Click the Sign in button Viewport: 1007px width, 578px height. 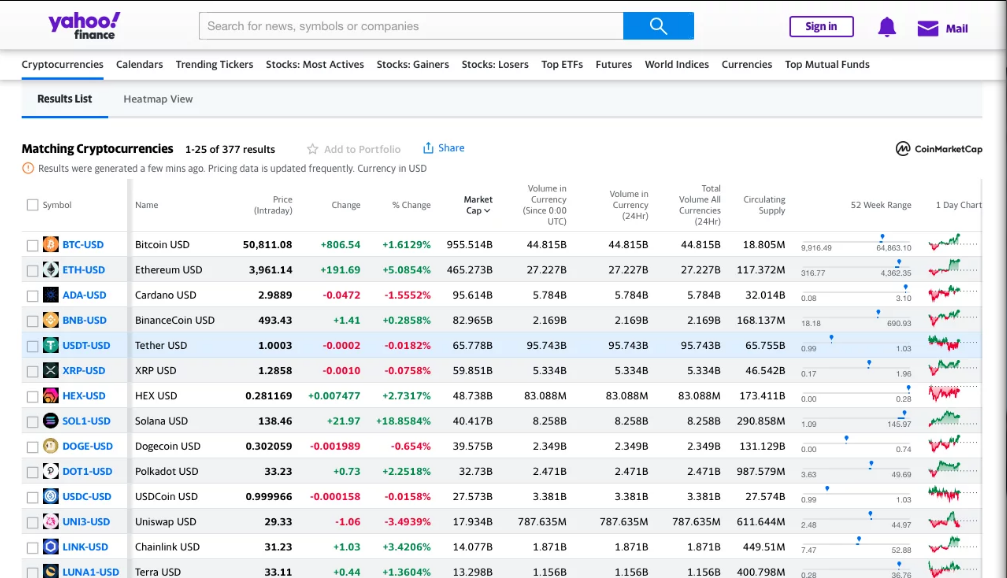coord(821,26)
